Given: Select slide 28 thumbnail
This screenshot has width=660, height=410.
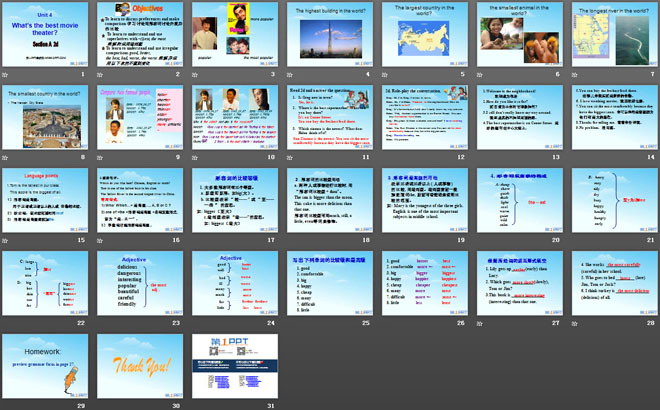Looking at the screenshot, I should 615,283.
